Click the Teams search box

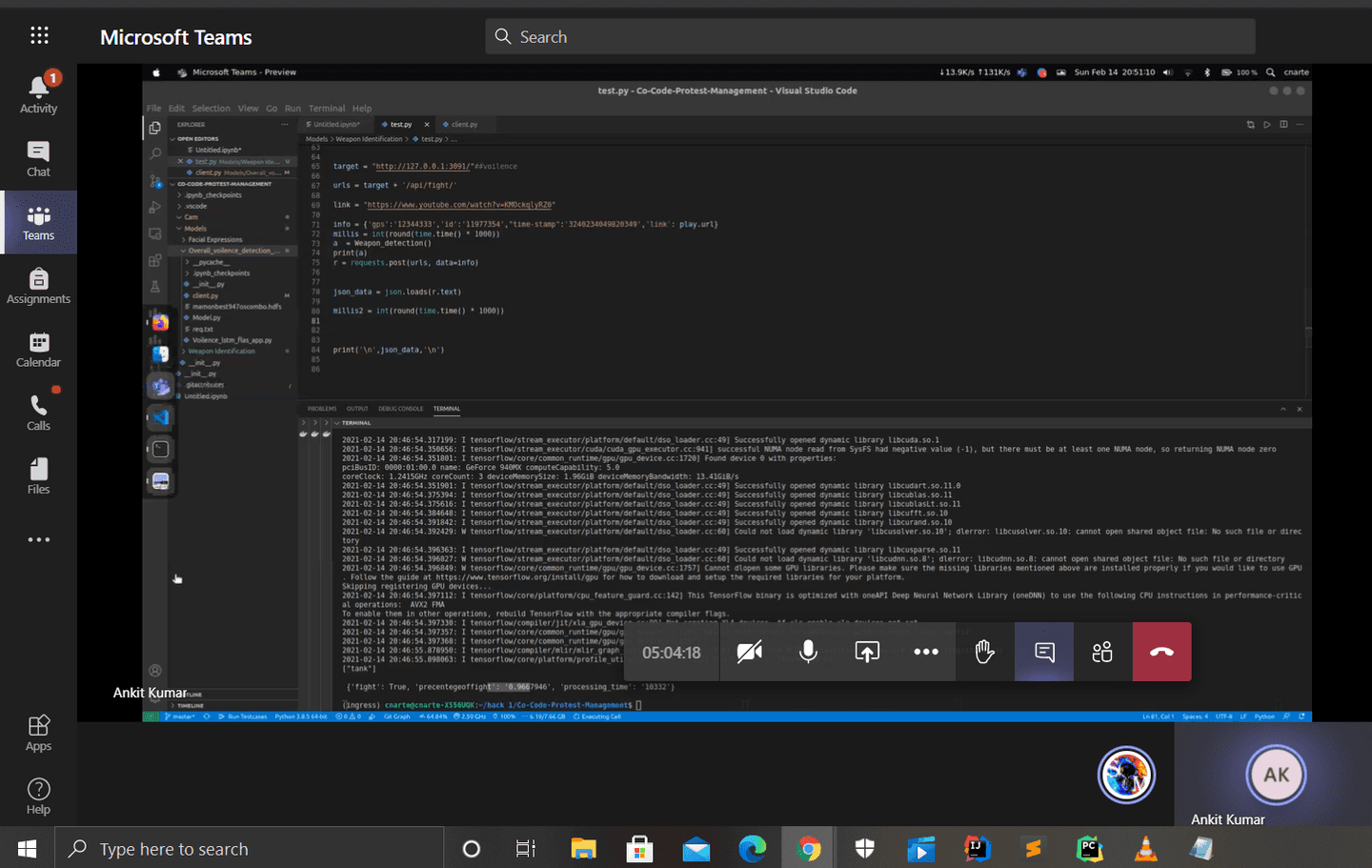pos(870,37)
